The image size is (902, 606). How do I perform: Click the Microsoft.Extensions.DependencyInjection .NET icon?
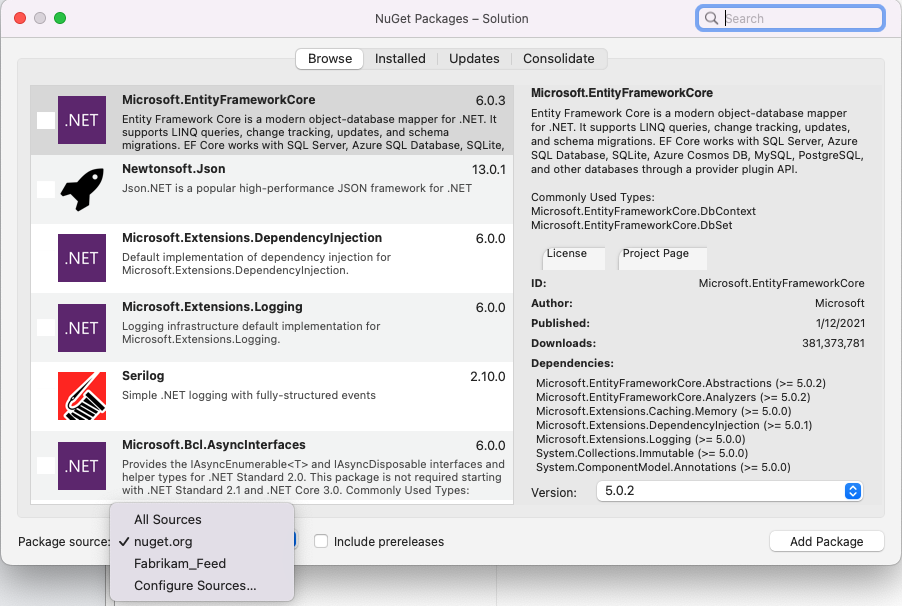point(80,257)
